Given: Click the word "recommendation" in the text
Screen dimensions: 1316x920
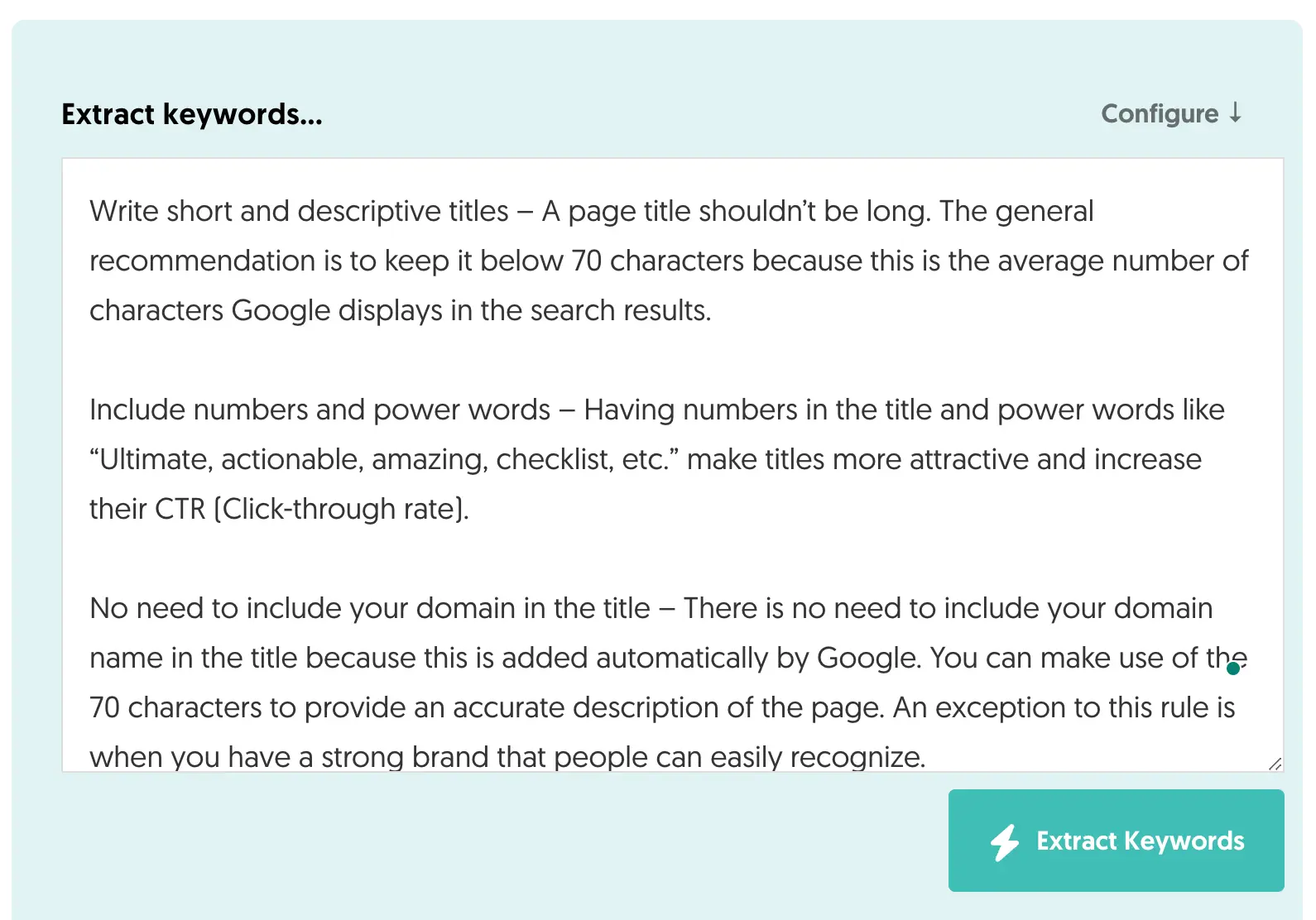Looking at the screenshot, I should coord(202,261).
